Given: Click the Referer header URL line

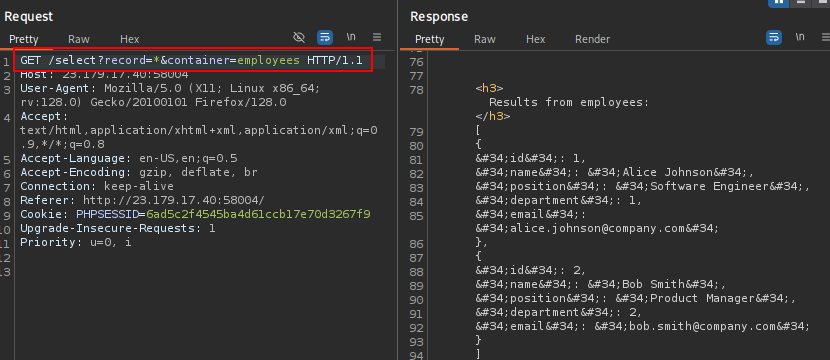Looking at the screenshot, I should pyautogui.click(x=142, y=200).
